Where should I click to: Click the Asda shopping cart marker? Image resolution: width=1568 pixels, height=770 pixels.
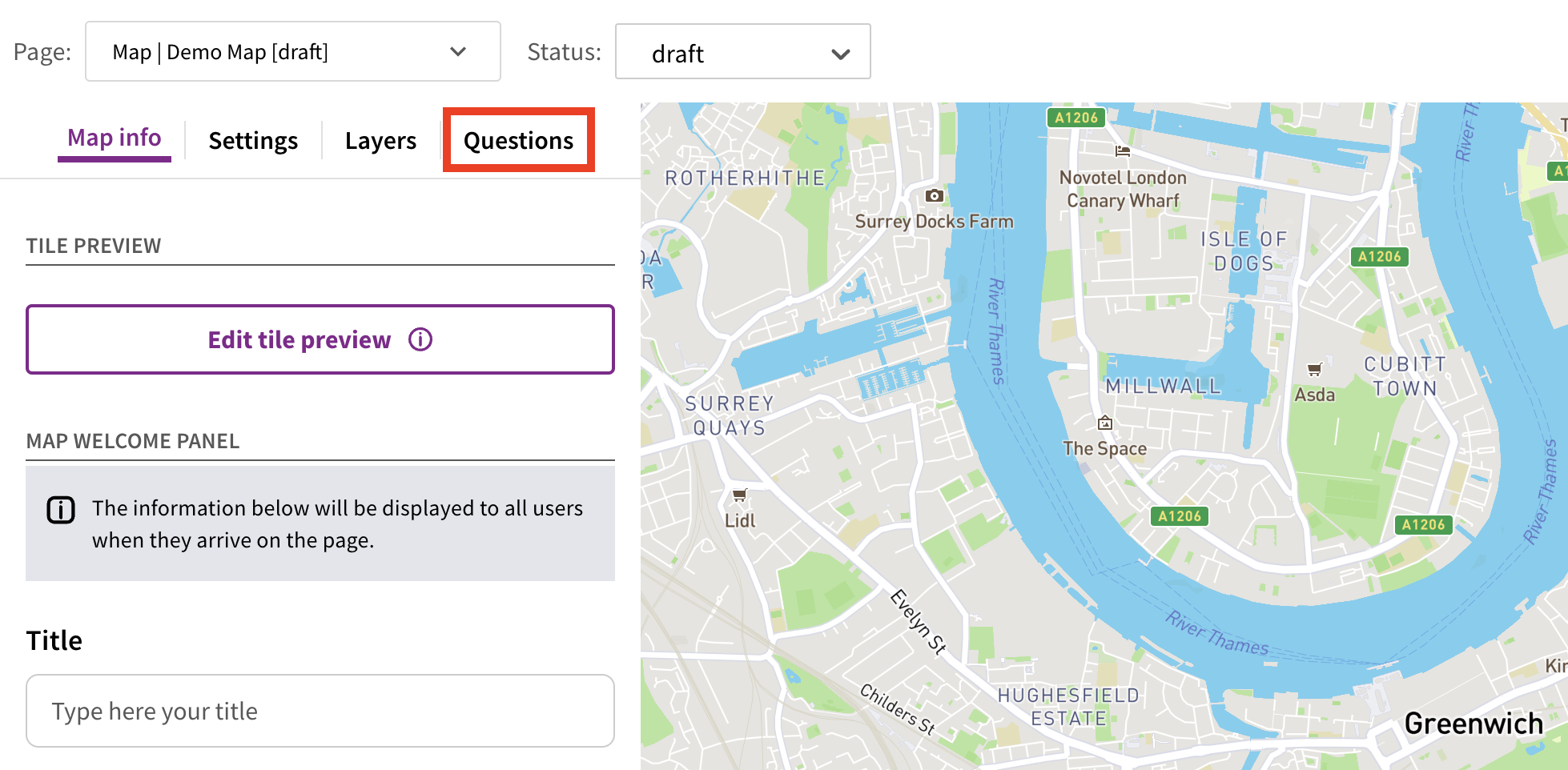point(1314,369)
